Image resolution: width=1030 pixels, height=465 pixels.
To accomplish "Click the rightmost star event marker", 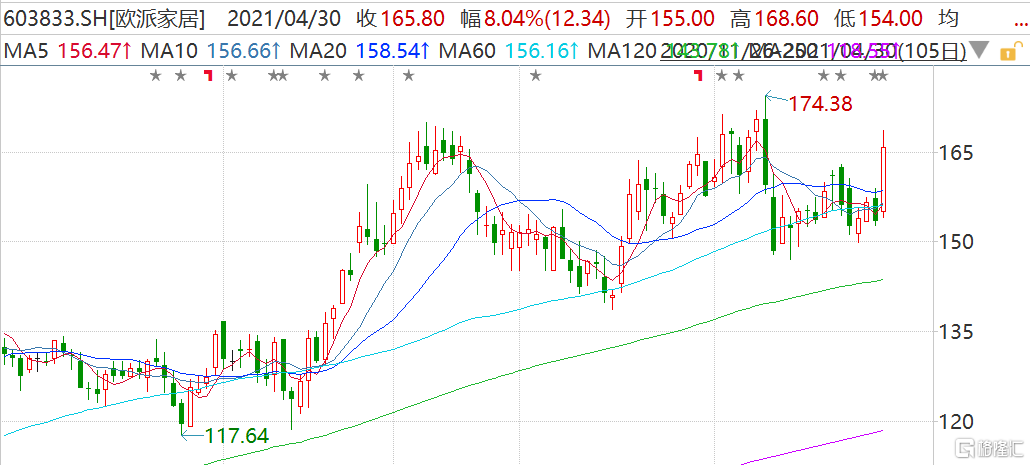I will [x=882, y=76].
